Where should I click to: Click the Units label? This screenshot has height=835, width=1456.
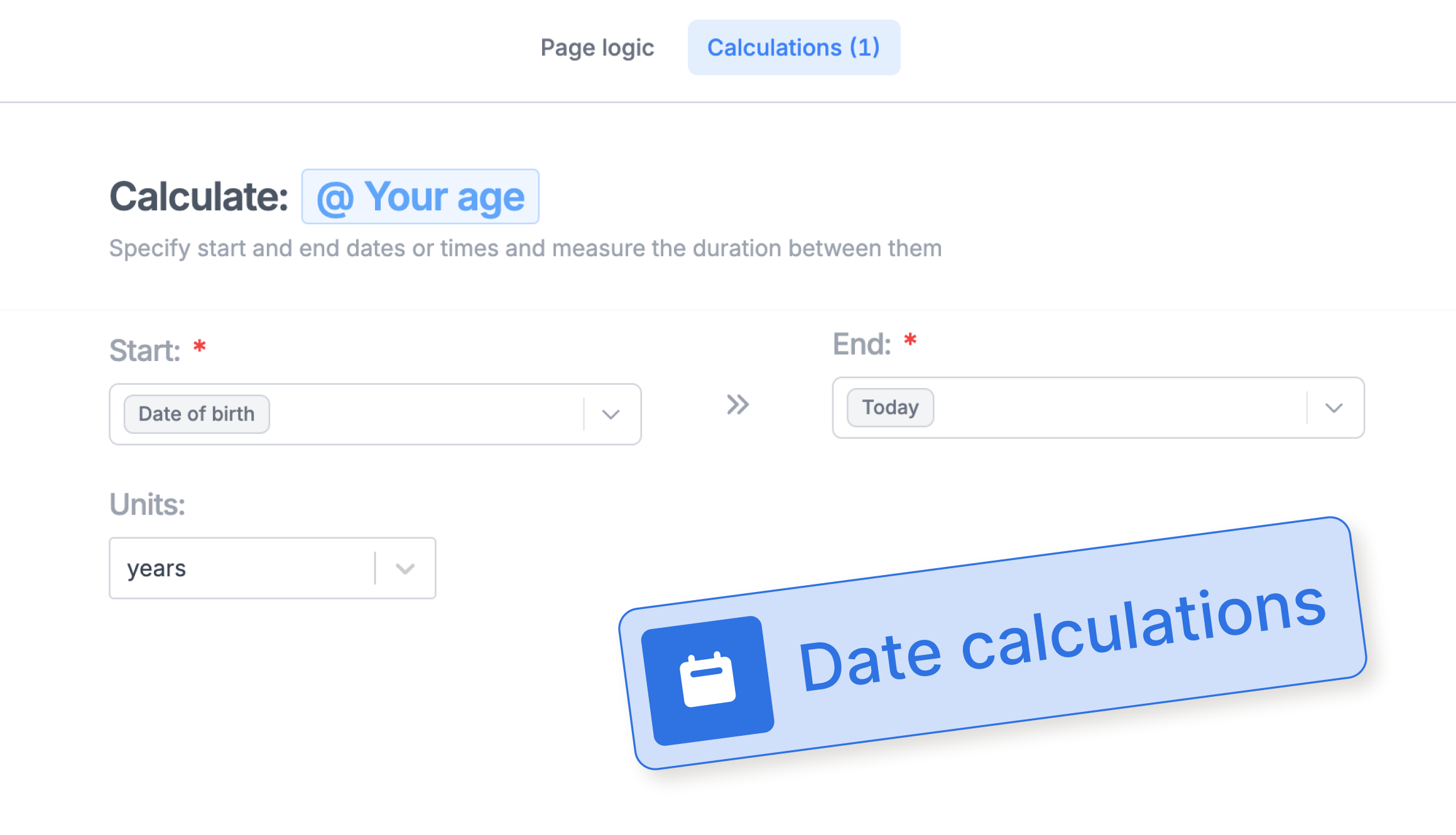148,504
